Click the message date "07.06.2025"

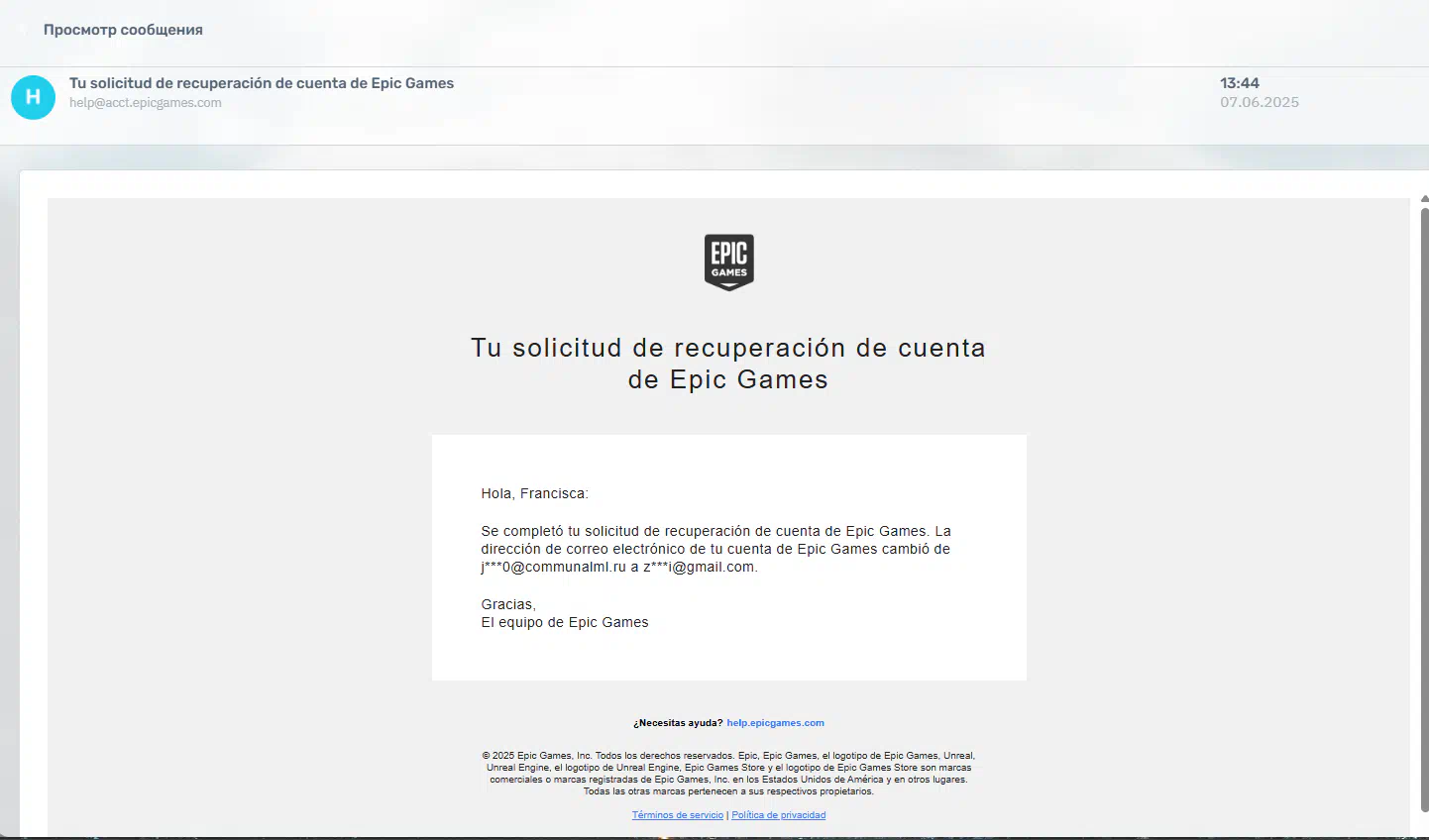coord(1260,102)
